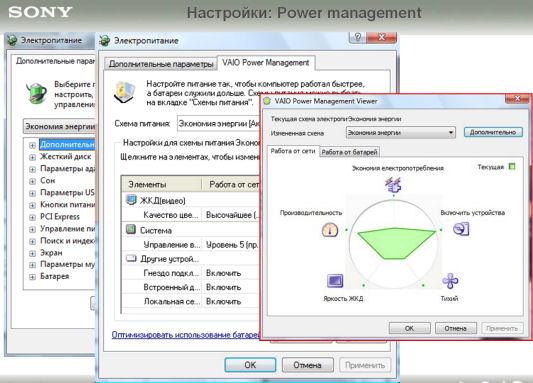Expand the PCI Express tree node
Screen dimensions: 533x383
32,217
